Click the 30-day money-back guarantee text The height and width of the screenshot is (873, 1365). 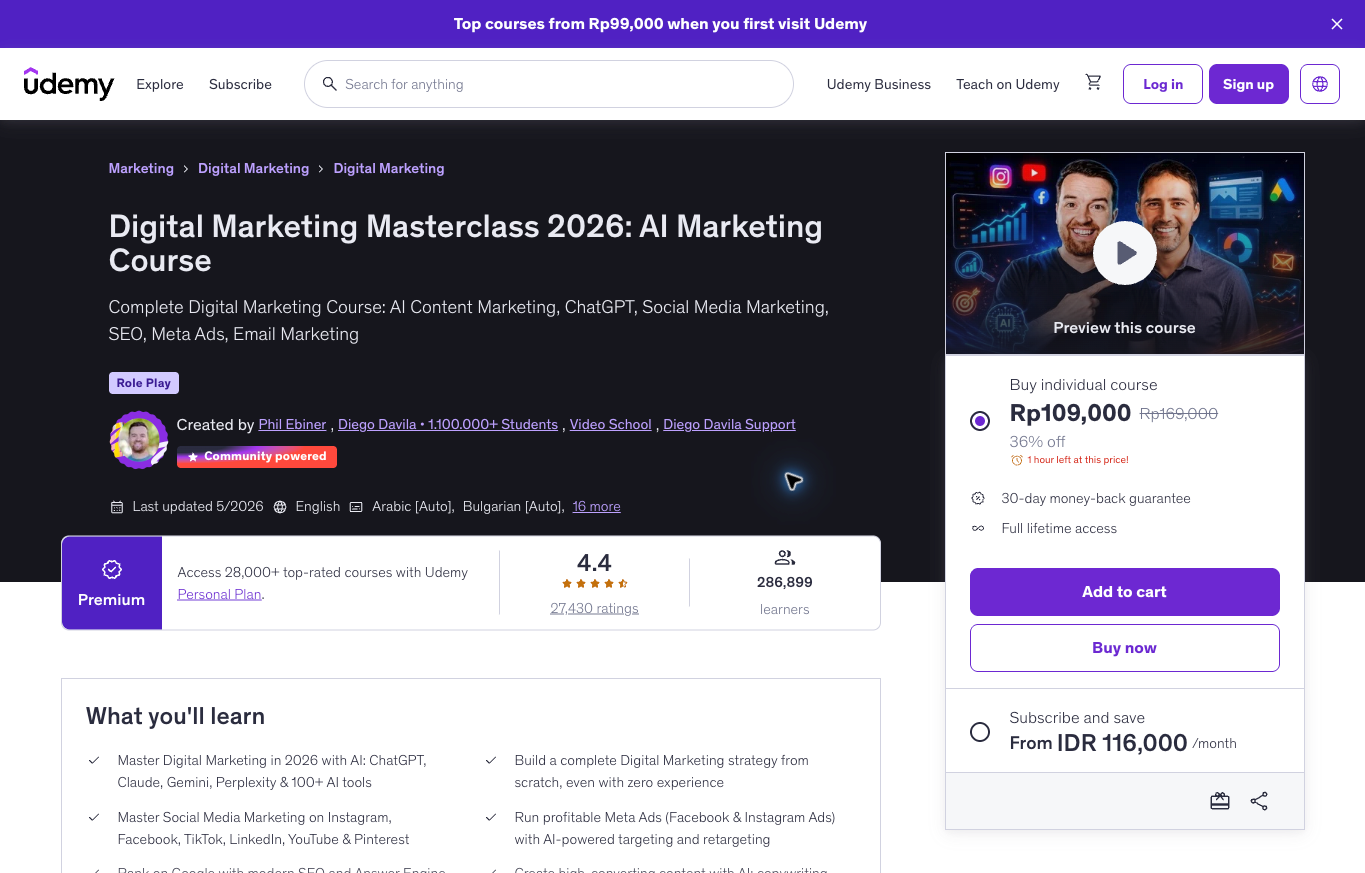coord(1096,498)
